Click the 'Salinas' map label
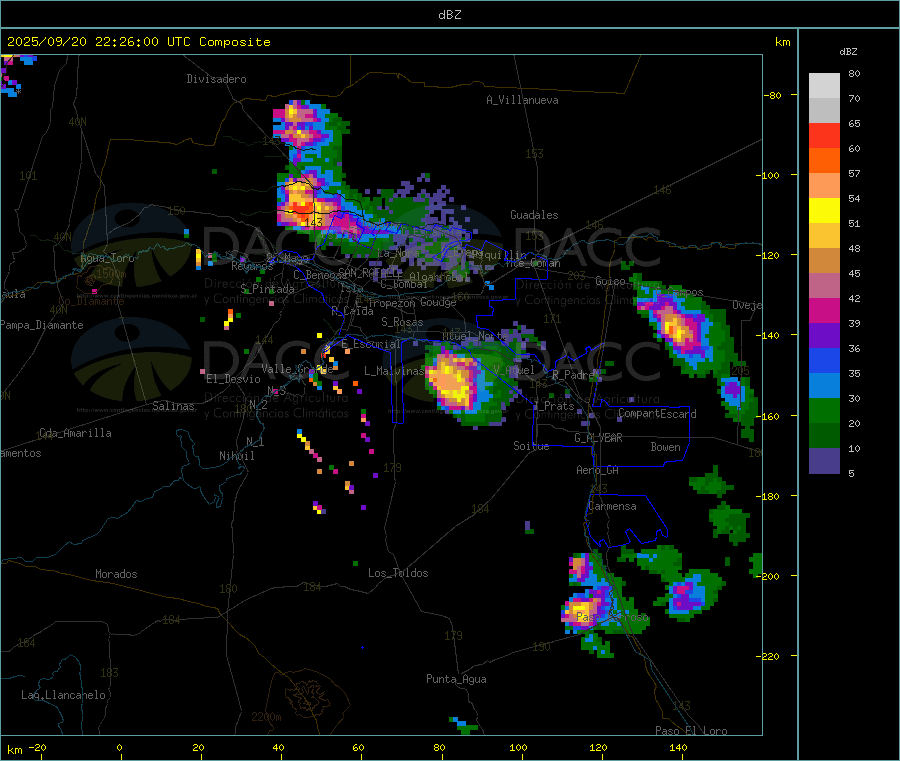 click(x=173, y=406)
